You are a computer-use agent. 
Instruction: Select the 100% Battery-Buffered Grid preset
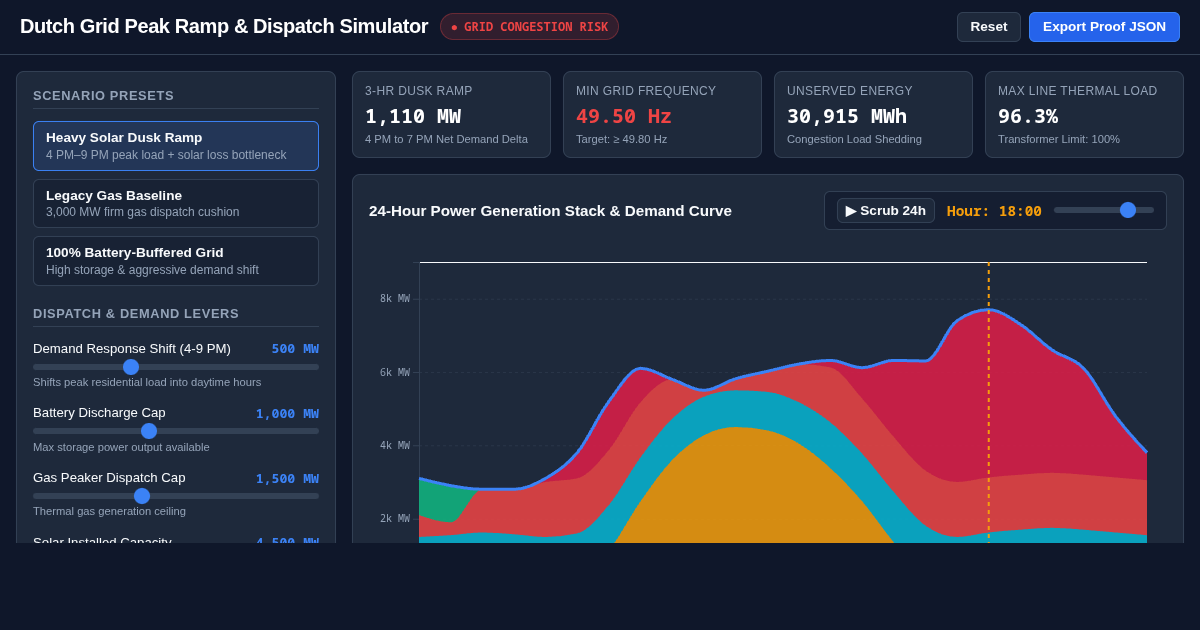coord(176,261)
